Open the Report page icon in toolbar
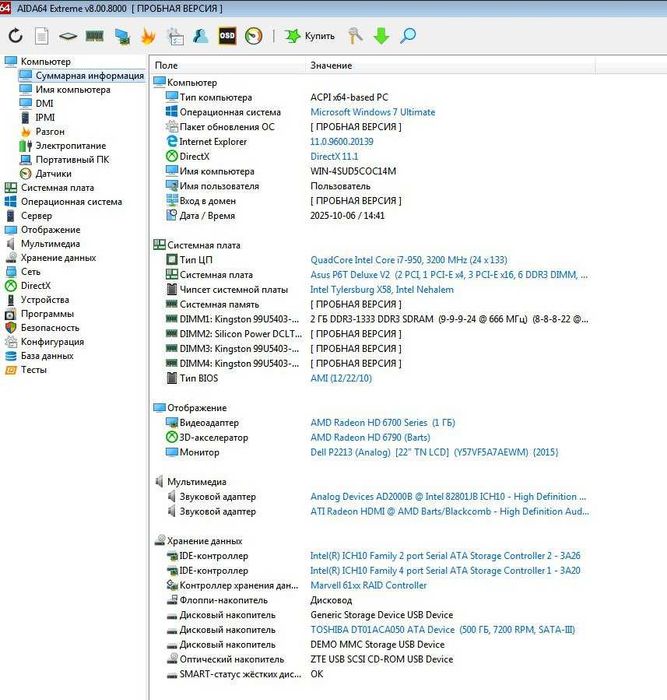 point(42,36)
